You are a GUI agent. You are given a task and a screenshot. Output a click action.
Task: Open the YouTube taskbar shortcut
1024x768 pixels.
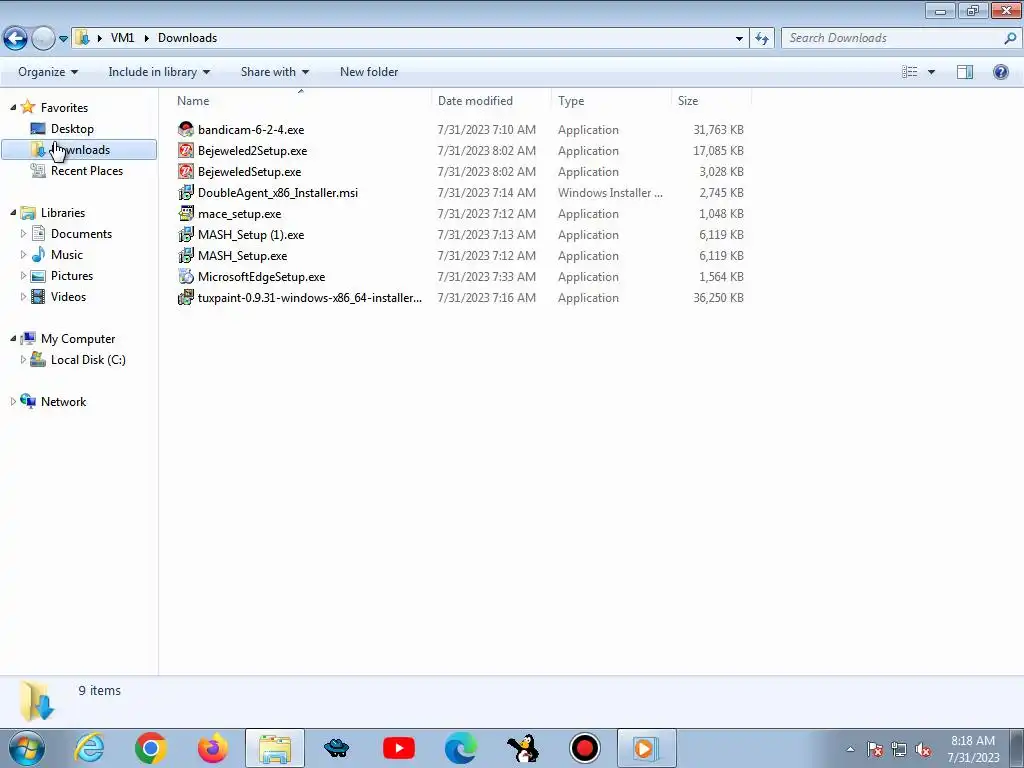[399, 748]
